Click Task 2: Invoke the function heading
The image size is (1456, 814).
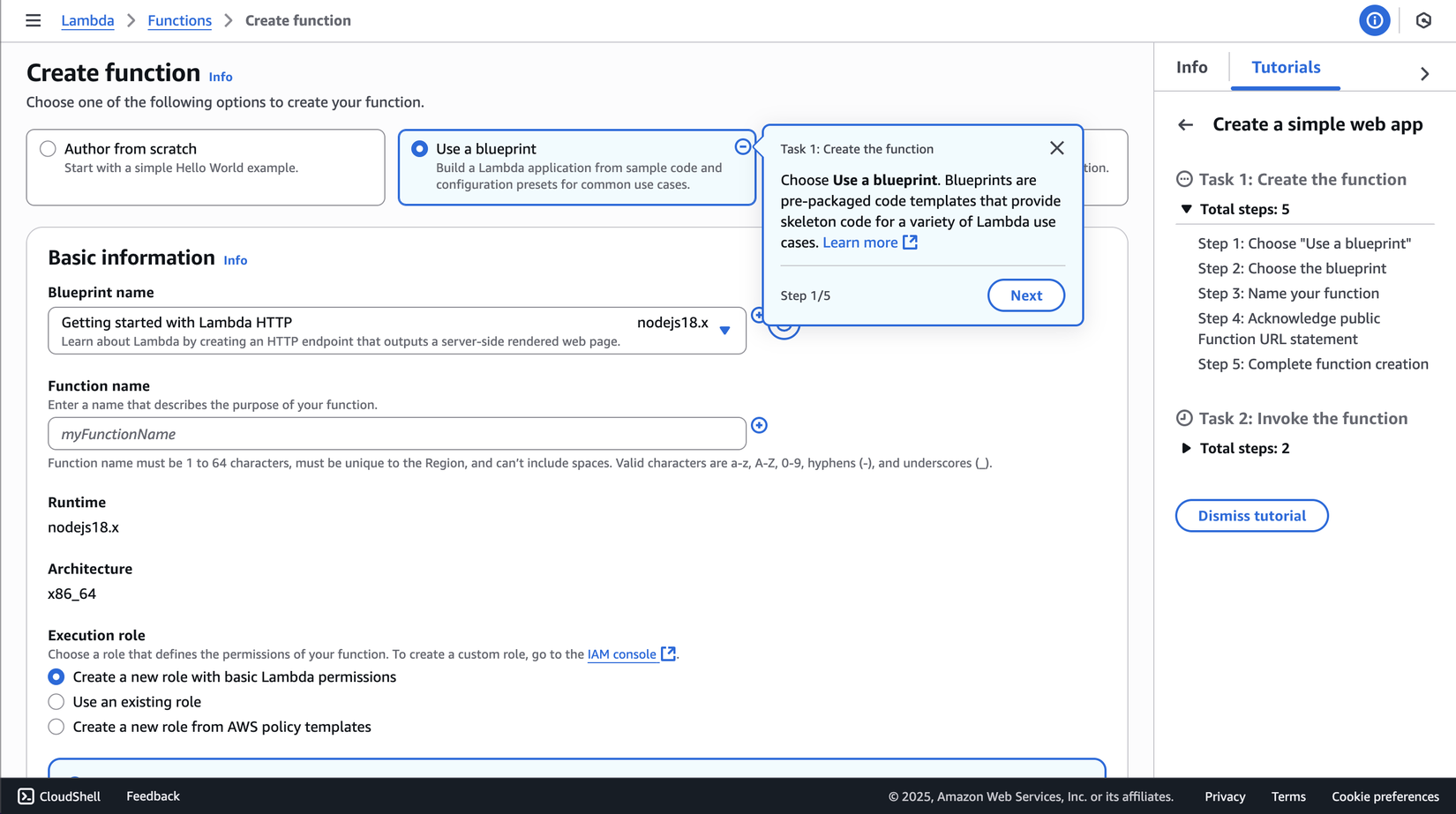pos(1303,419)
